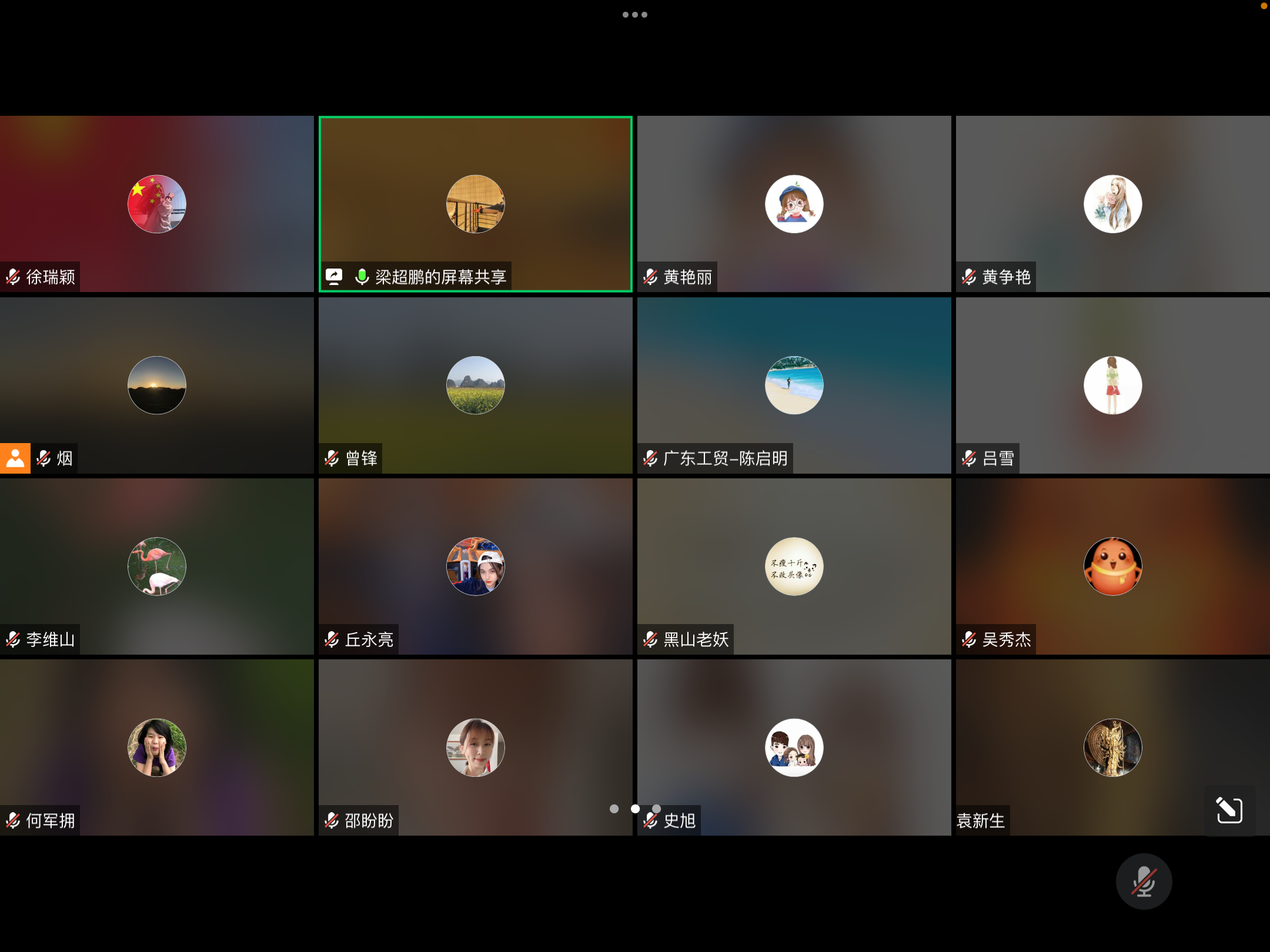Click the muted mic icon beside 徐瑞颖
Image resolution: width=1270 pixels, height=952 pixels.
(13, 277)
